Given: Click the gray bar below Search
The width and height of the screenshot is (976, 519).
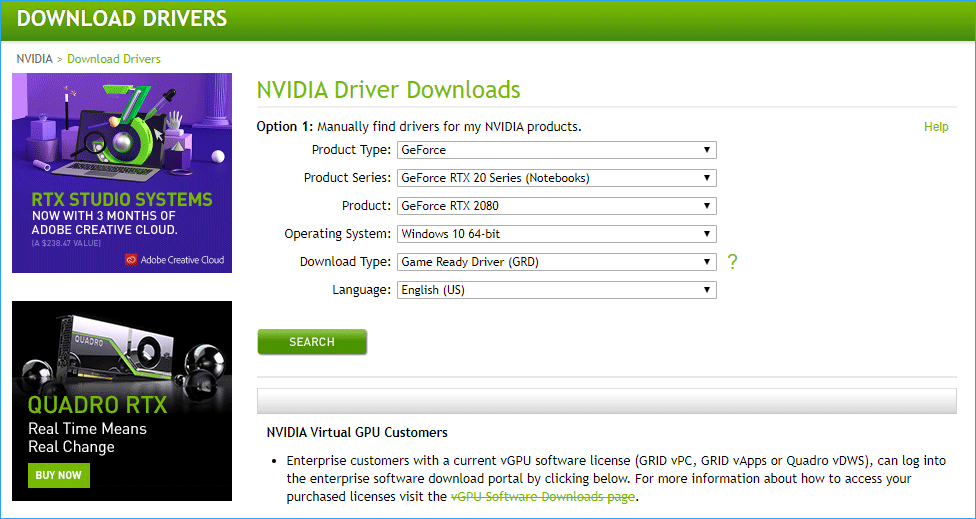Looking at the screenshot, I should click(x=607, y=401).
